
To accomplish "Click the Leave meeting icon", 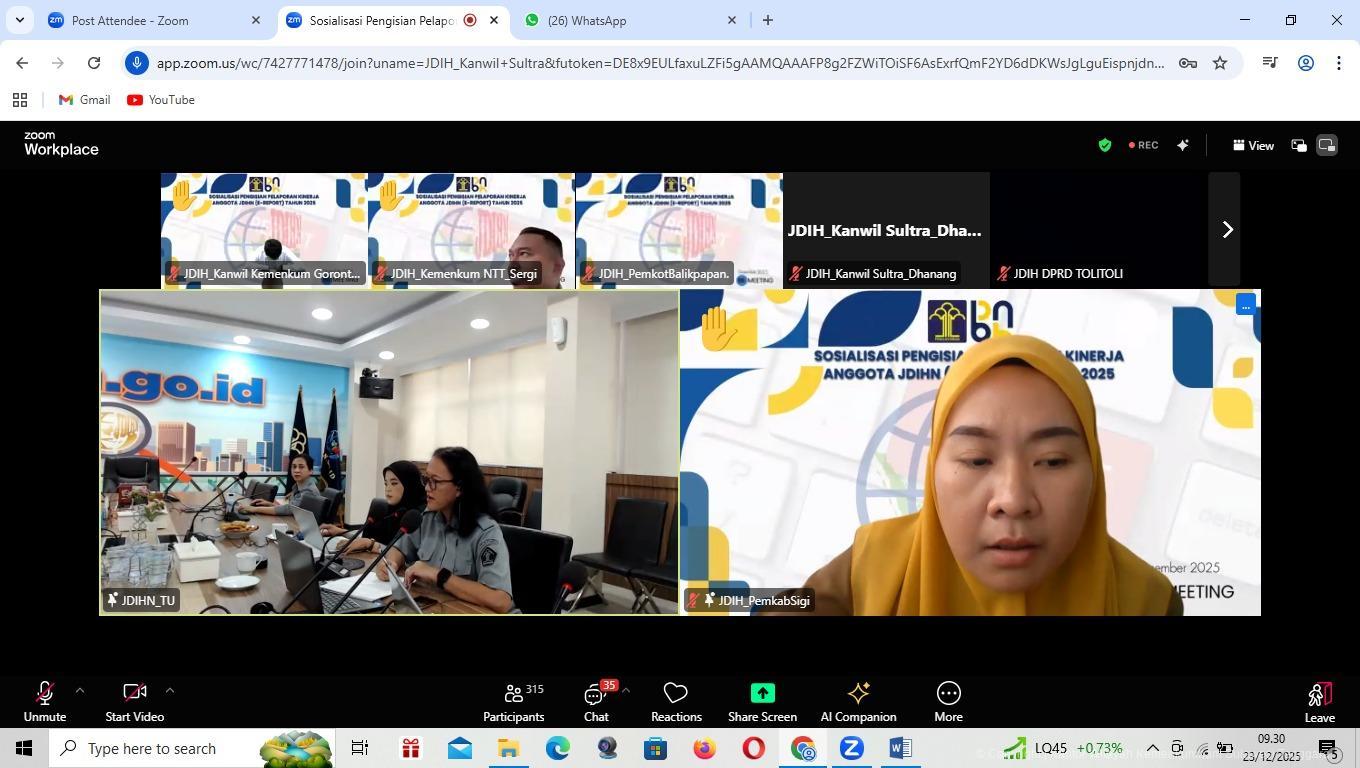I will (1319, 694).
